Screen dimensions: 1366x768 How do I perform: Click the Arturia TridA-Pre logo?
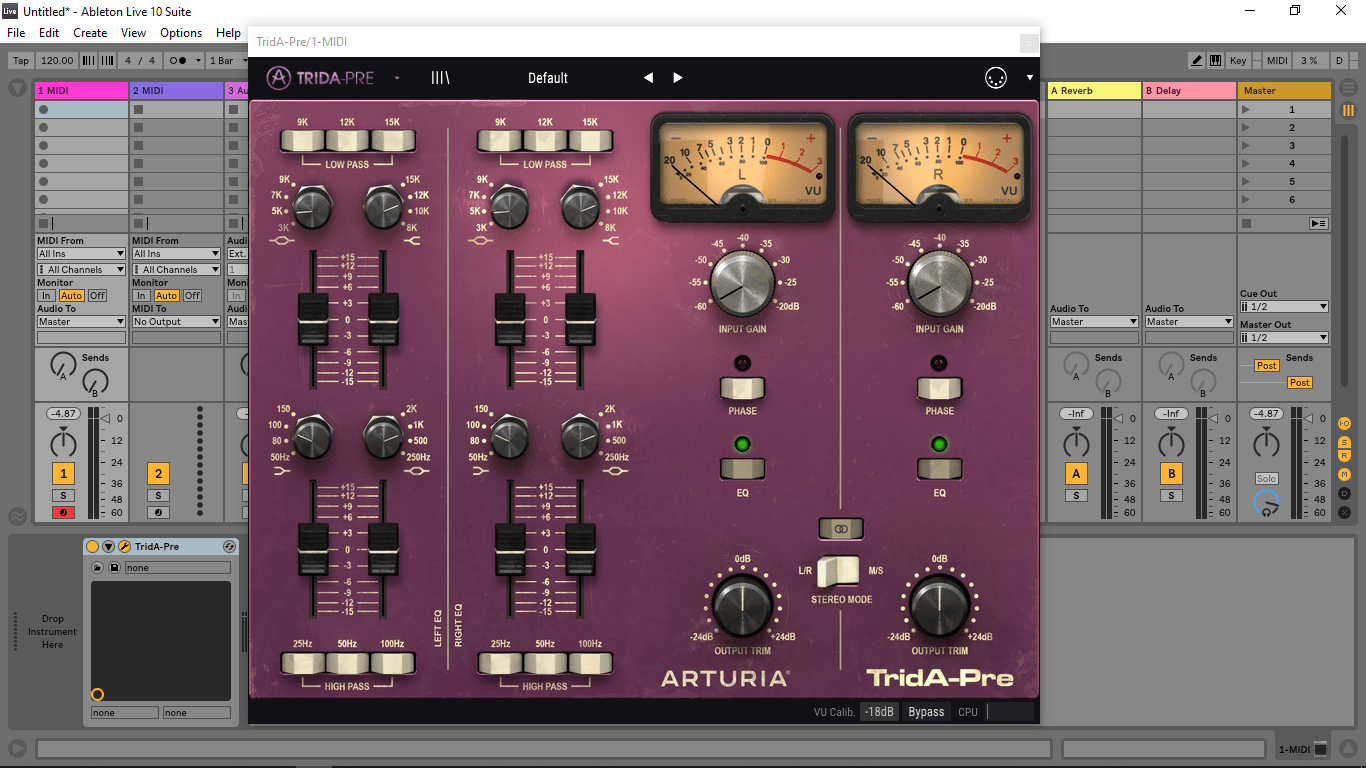(x=319, y=78)
